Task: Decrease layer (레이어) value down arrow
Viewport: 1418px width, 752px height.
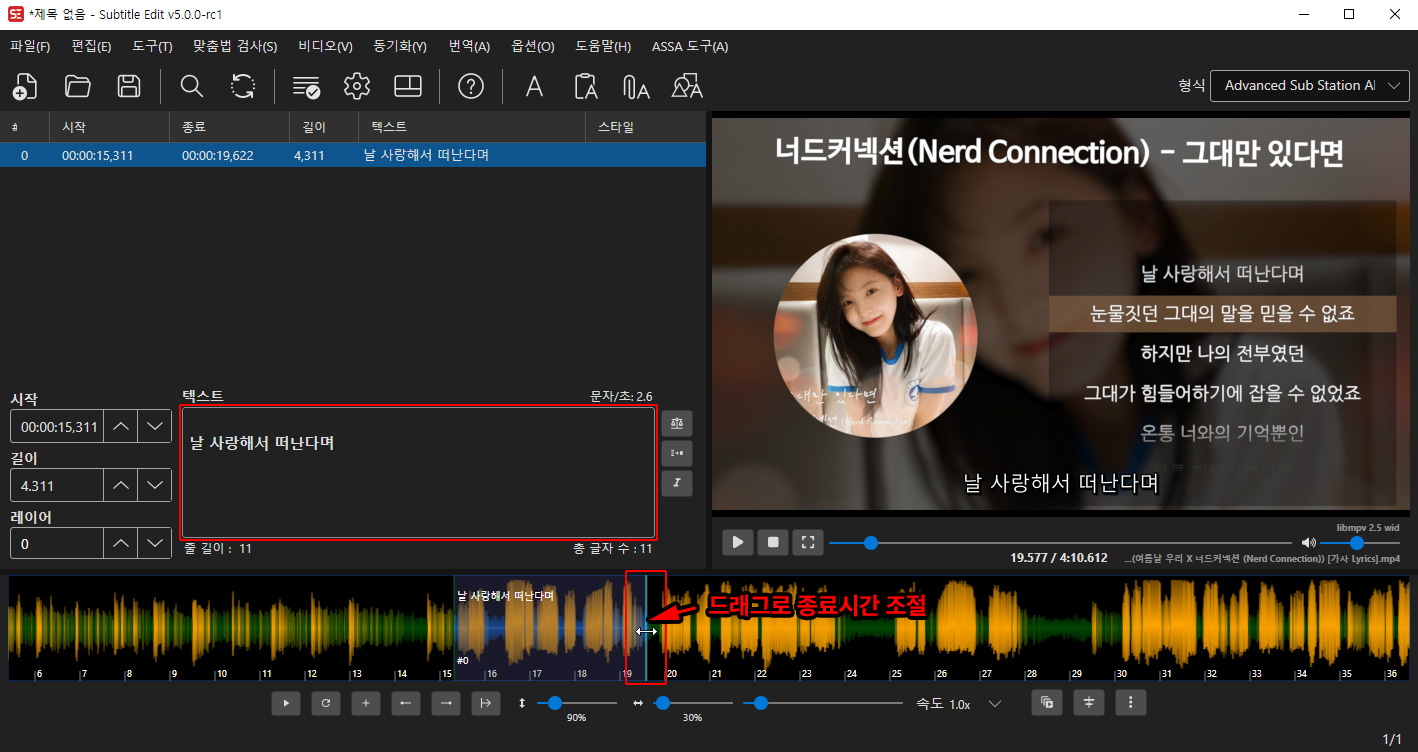Action: (x=154, y=544)
